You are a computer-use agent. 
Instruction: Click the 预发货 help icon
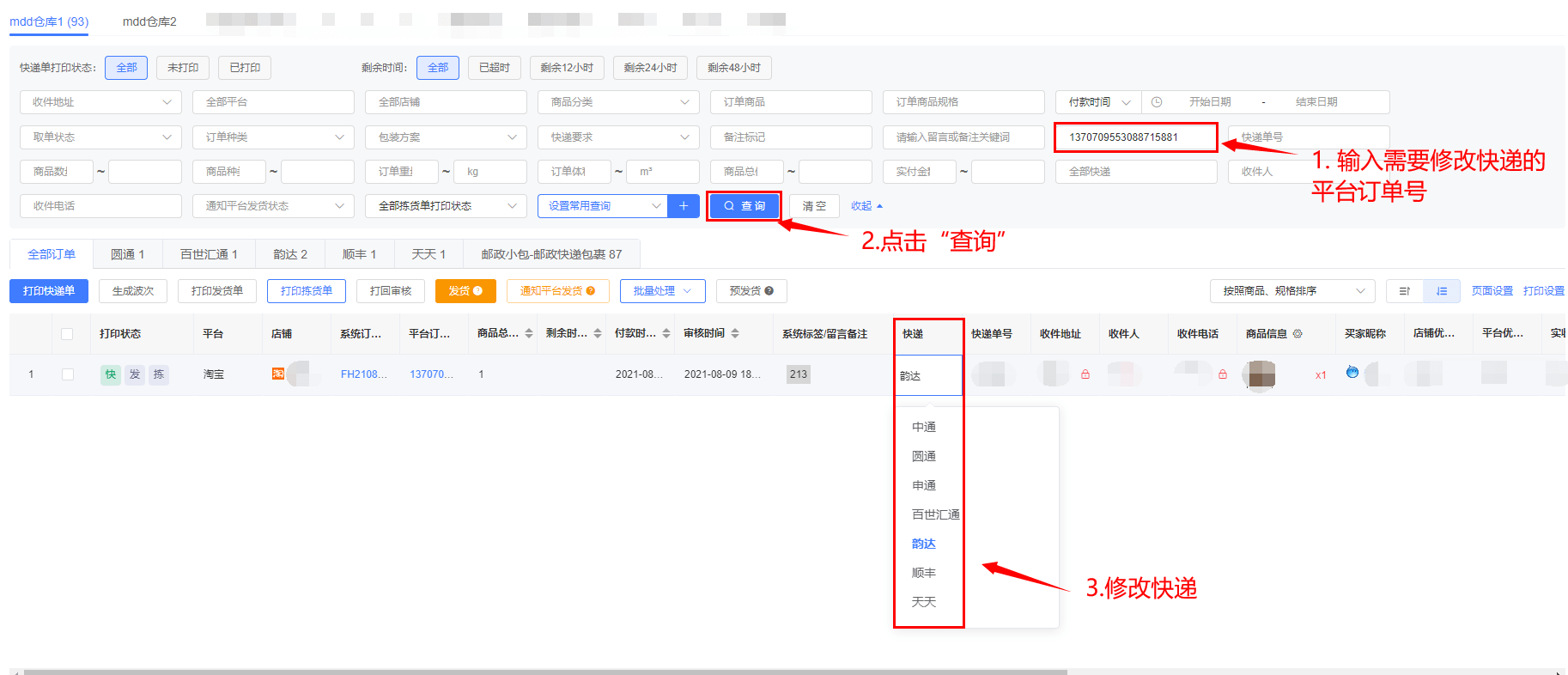[769, 291]
